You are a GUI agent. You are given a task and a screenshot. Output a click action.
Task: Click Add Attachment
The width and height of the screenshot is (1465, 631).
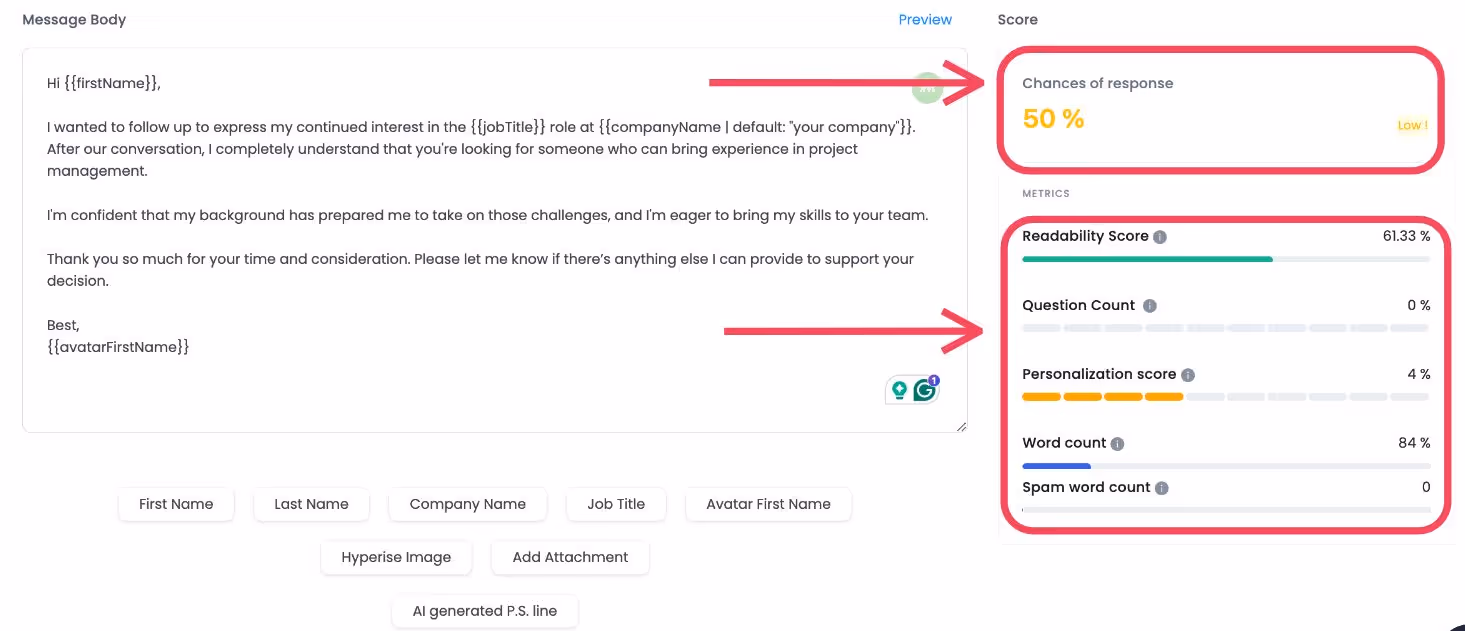click(570, 557)
